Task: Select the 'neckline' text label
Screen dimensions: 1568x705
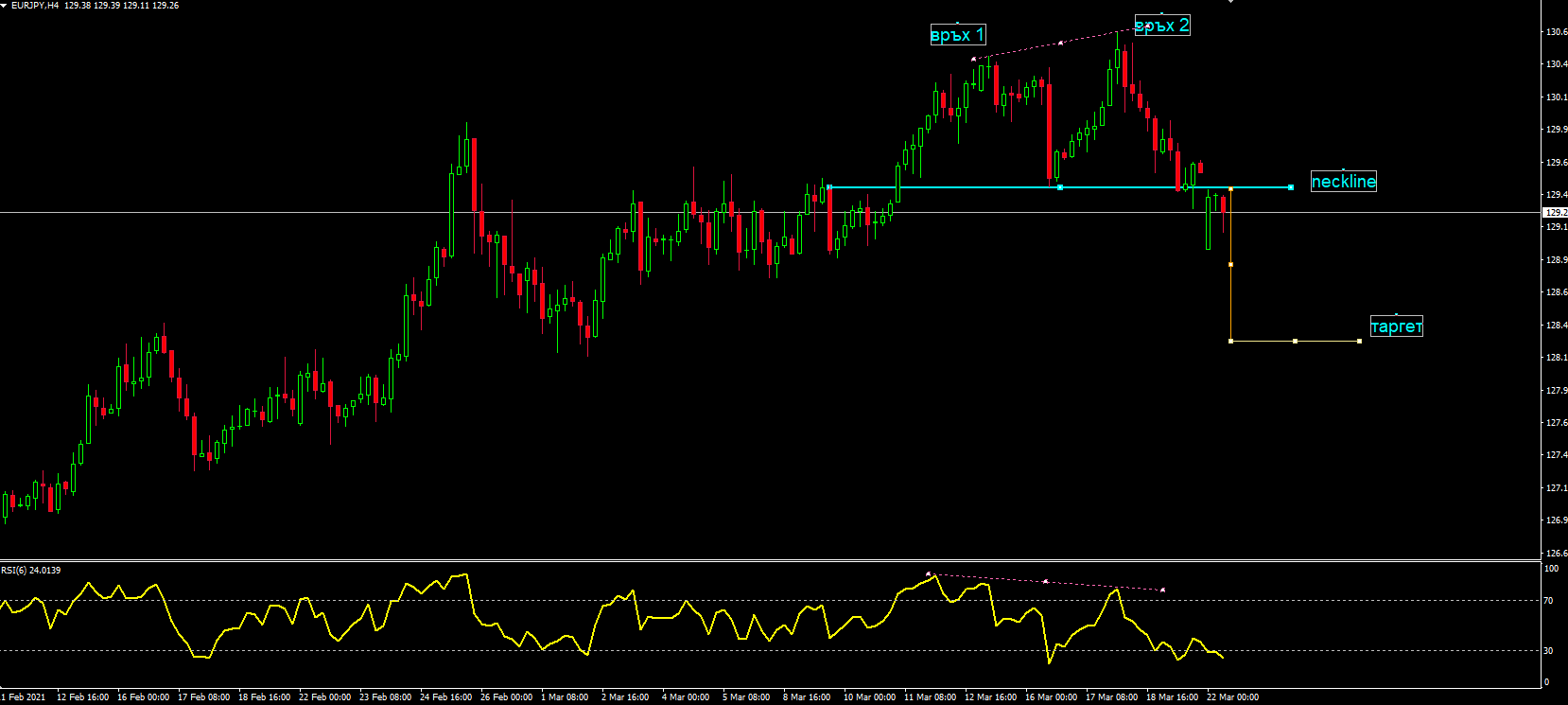Action: (1344, 182)
